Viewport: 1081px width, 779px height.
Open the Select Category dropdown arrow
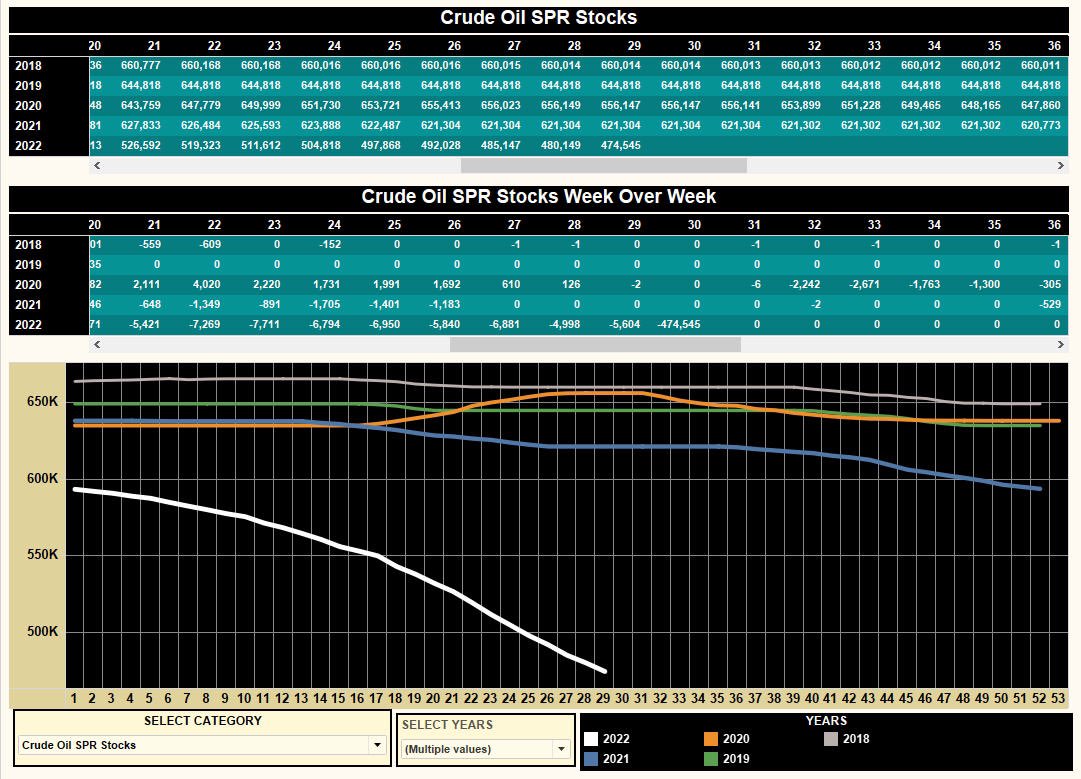(x=377, y=745)
